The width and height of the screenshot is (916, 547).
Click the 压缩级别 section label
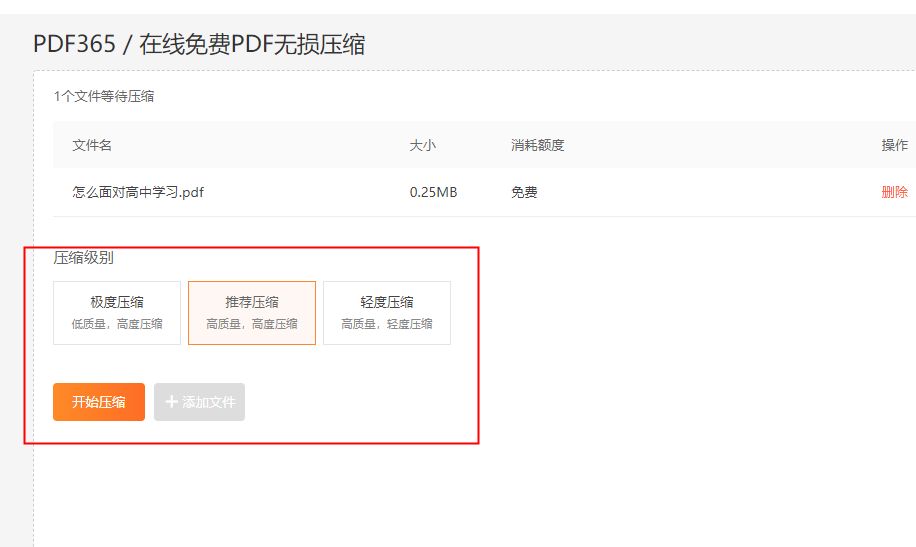pyautogui.click(x=84, y=258)
